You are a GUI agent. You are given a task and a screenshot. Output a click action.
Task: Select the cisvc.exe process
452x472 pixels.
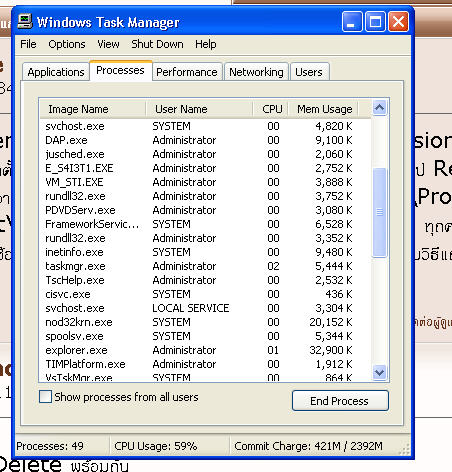[x=205, y=294]
